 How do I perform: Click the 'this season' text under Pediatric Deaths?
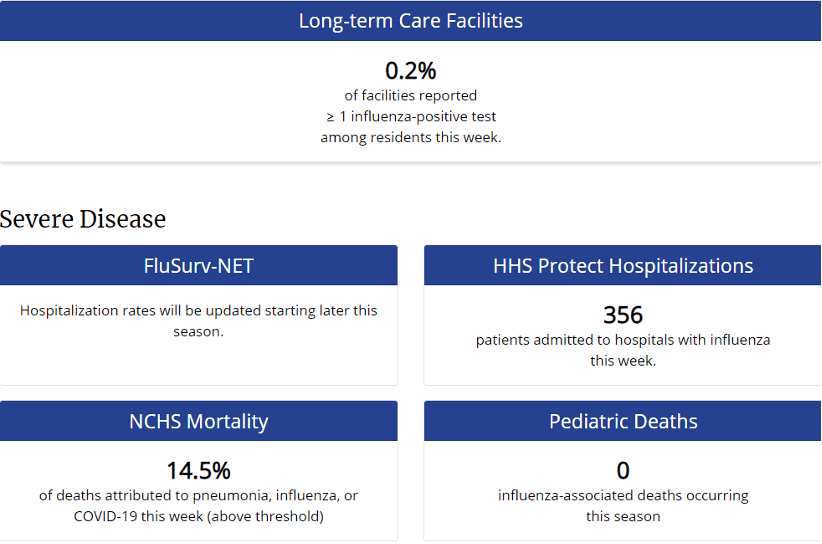coord(623,516)
